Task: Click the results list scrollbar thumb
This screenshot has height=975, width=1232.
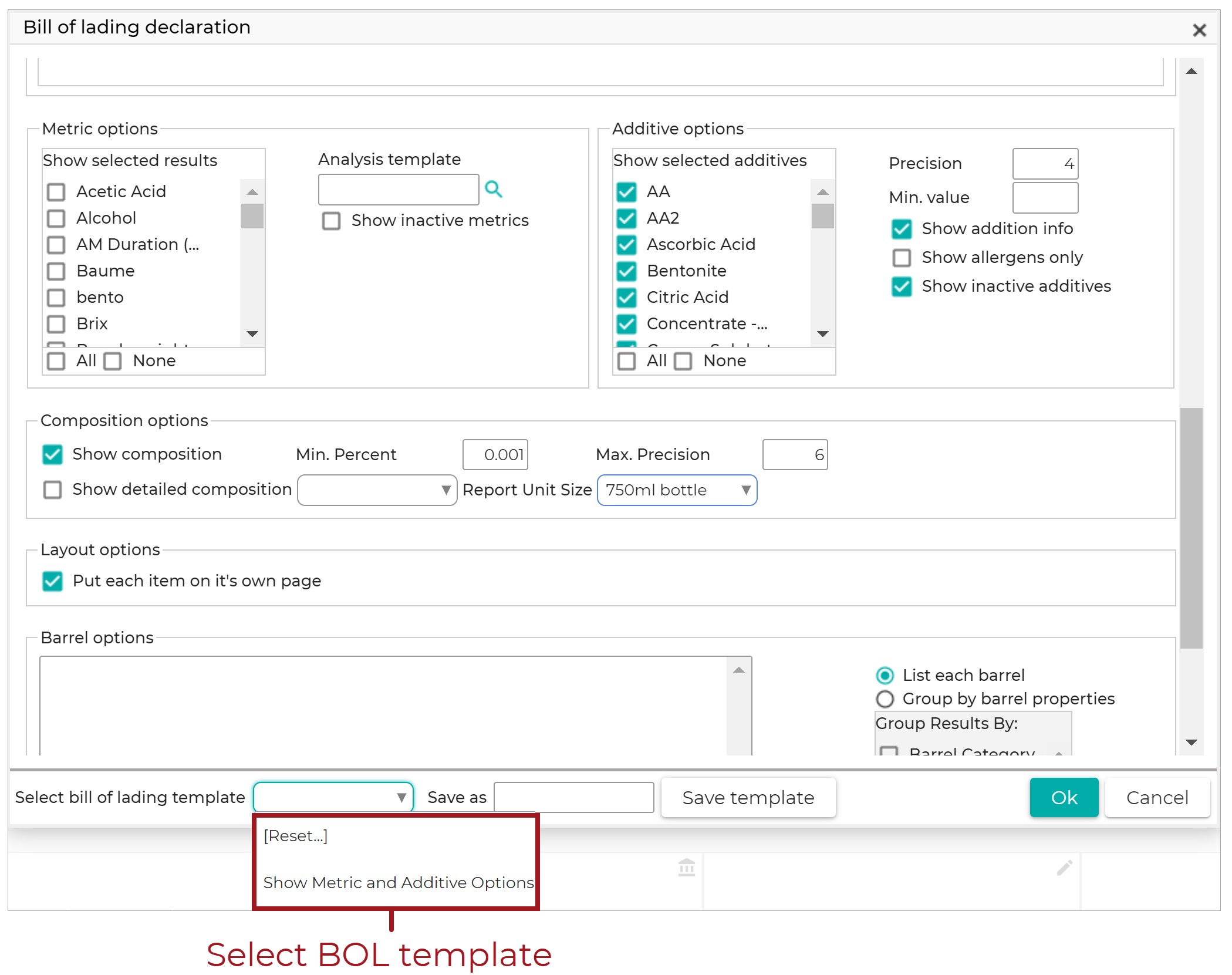Action: pyautogui.click(x=252, y=215)
